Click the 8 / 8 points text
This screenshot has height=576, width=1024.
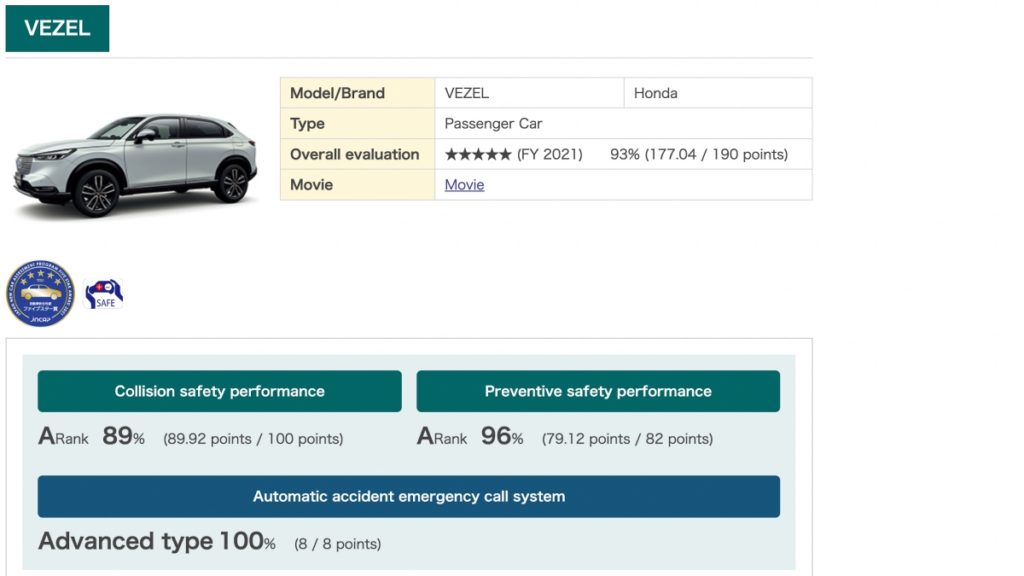(x=337, y=544)
